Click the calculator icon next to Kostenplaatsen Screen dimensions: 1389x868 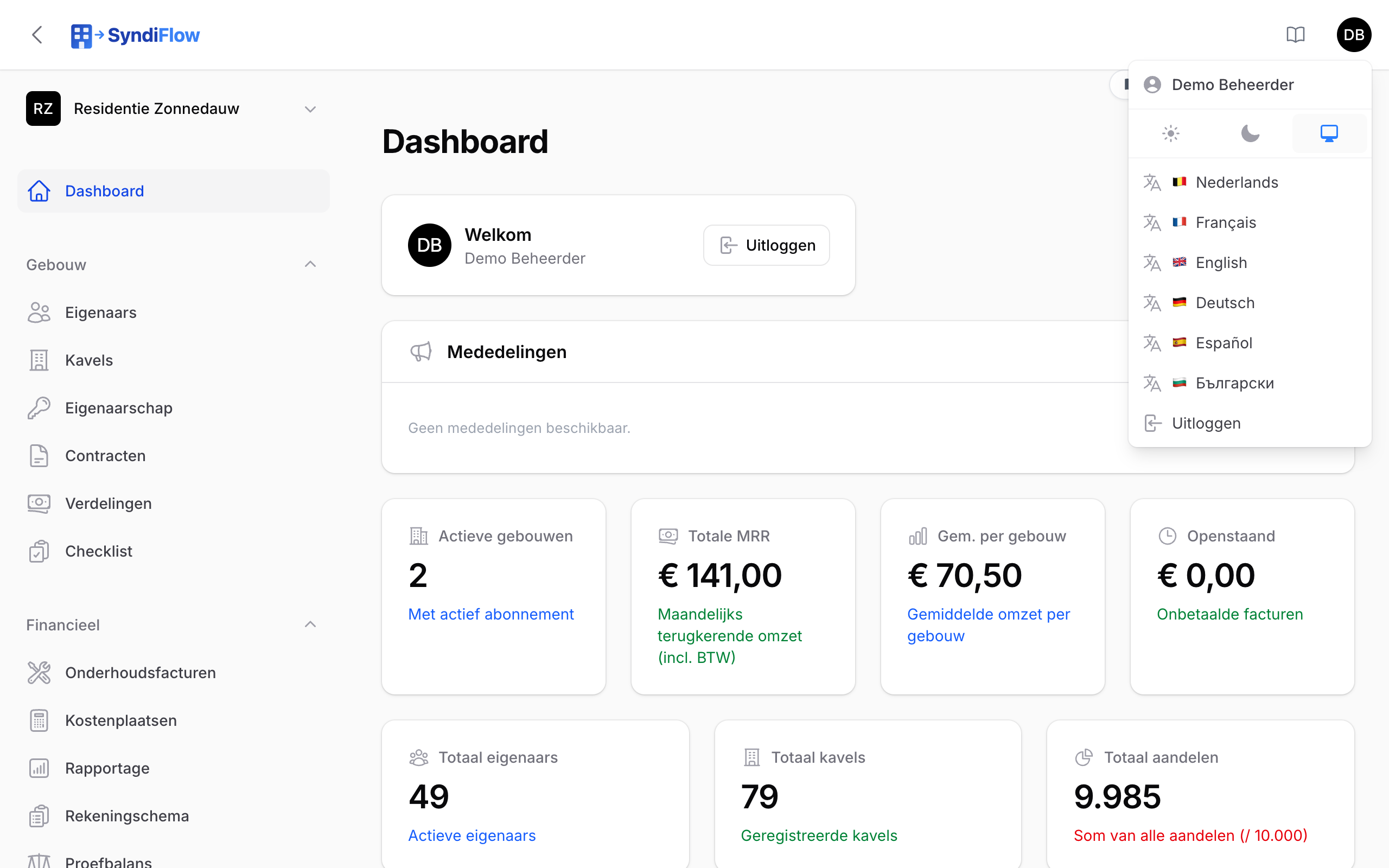coord(39,720)
